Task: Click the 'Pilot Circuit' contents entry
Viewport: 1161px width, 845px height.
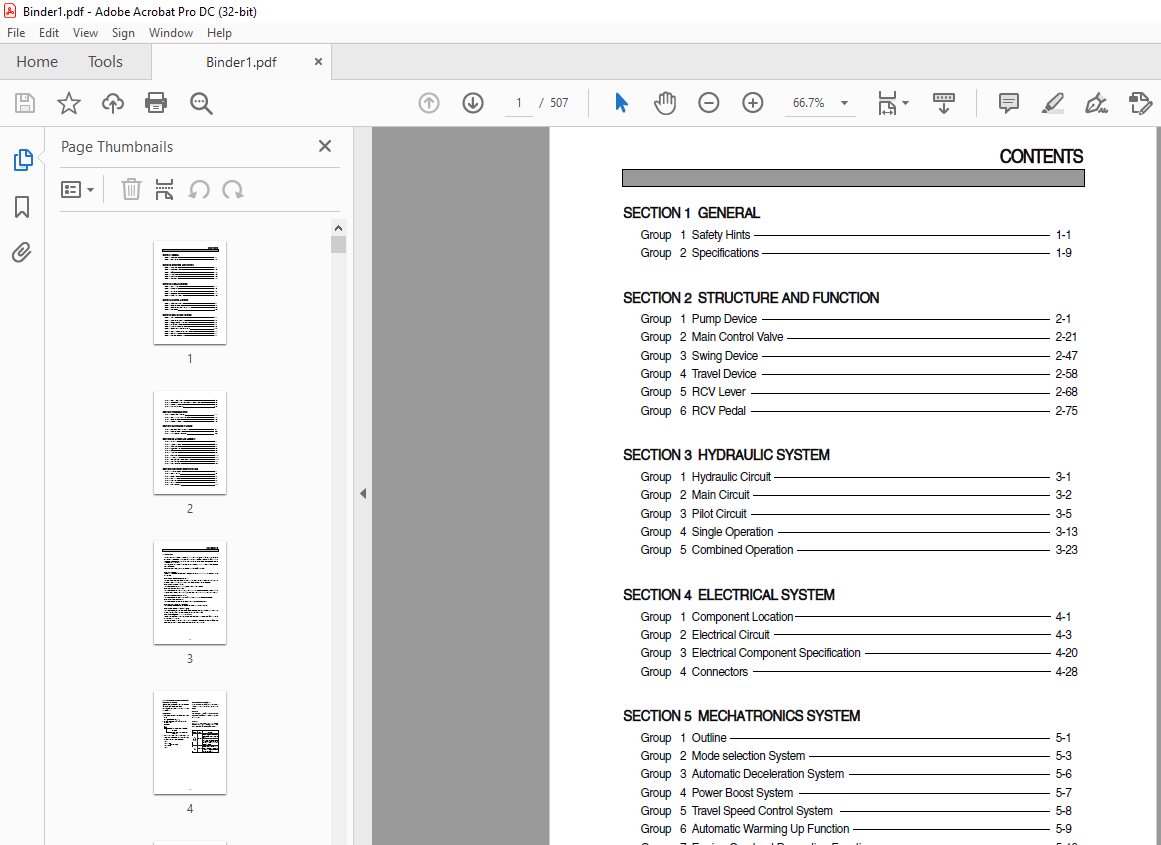Action: coord(719,513)
